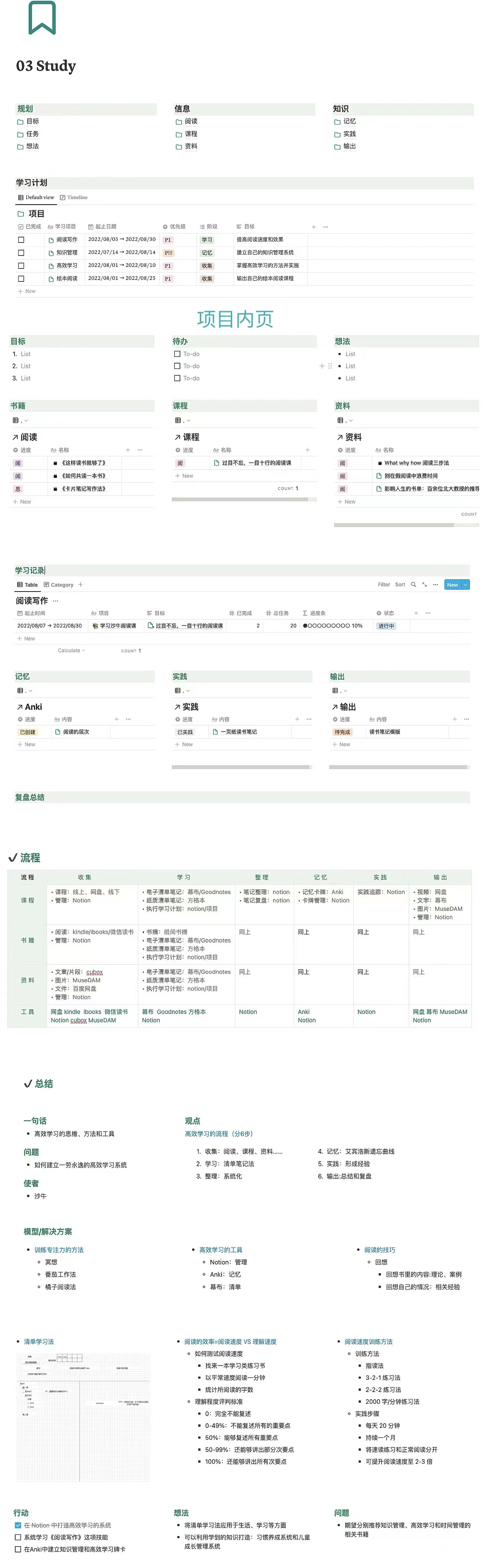Open the 训练专注力的方法 link
The image size is (489, 1568).
(59, 1250)
